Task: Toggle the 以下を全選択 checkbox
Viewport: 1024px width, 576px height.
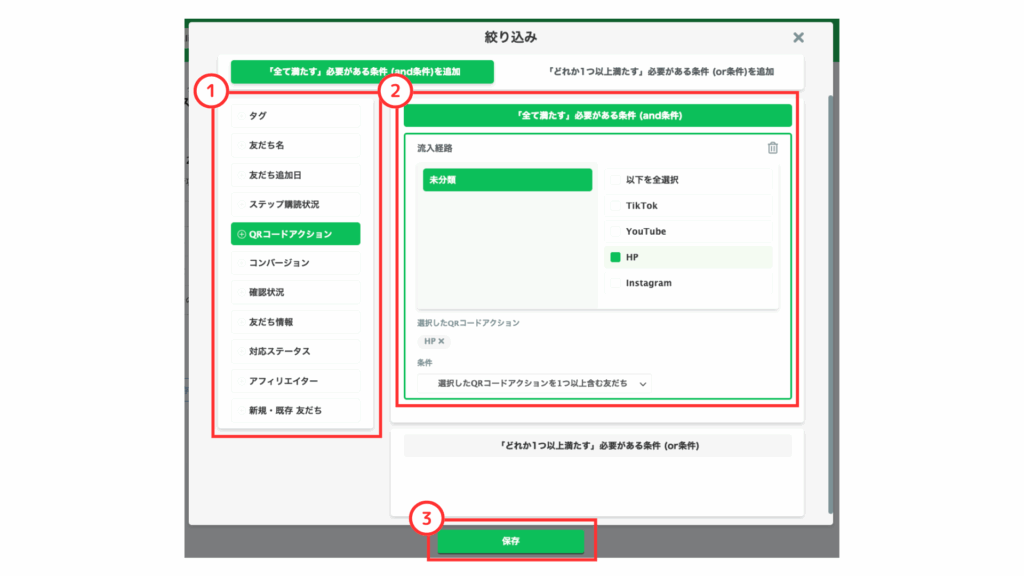Action: click(x=615, y=180)
